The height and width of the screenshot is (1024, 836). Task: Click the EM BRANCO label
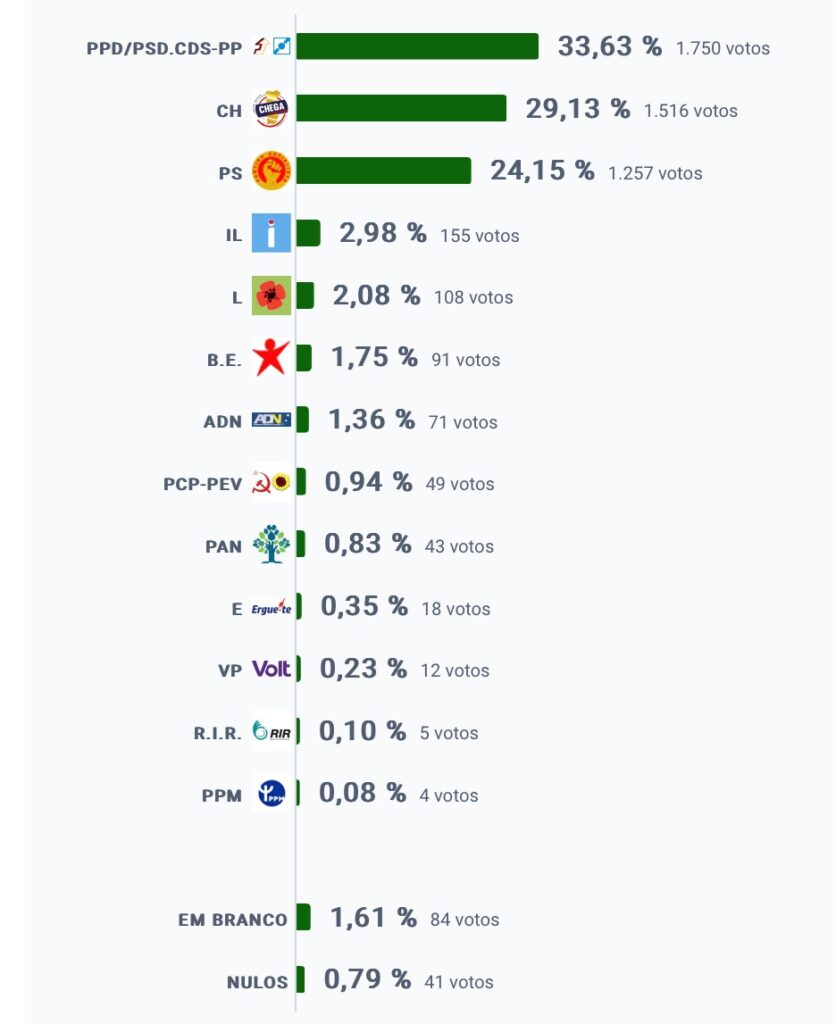233,920
